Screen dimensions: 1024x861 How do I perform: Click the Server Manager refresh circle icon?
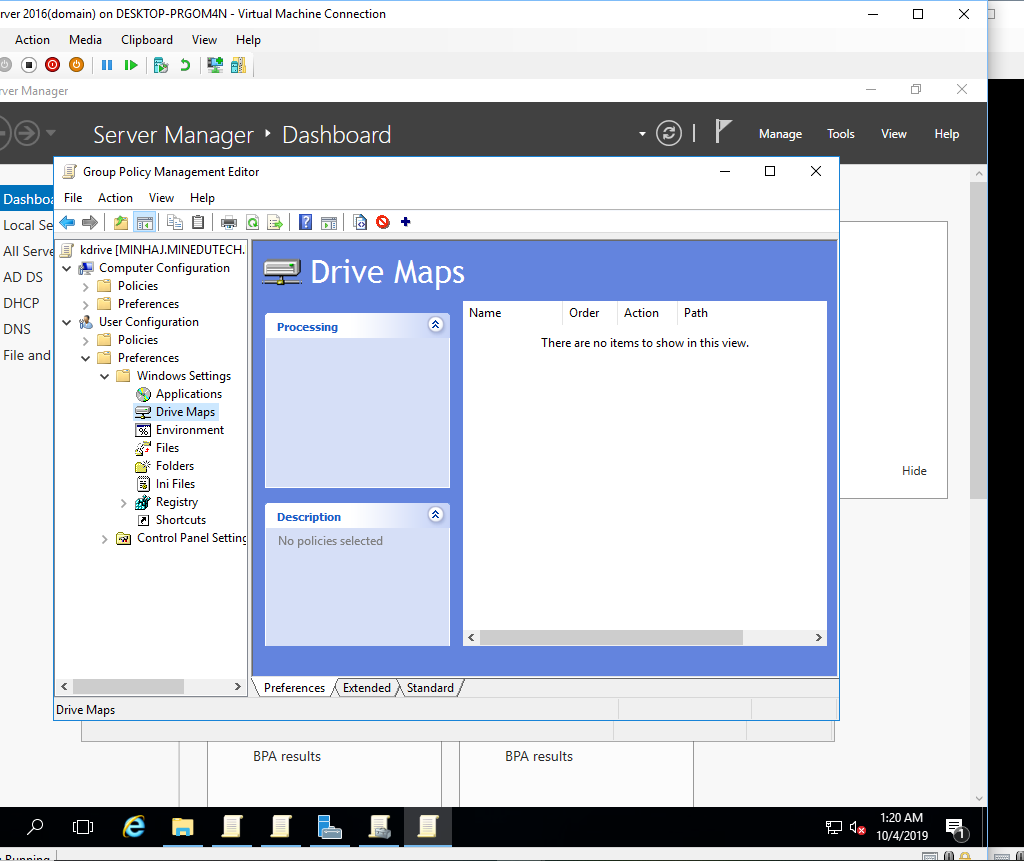669,133
